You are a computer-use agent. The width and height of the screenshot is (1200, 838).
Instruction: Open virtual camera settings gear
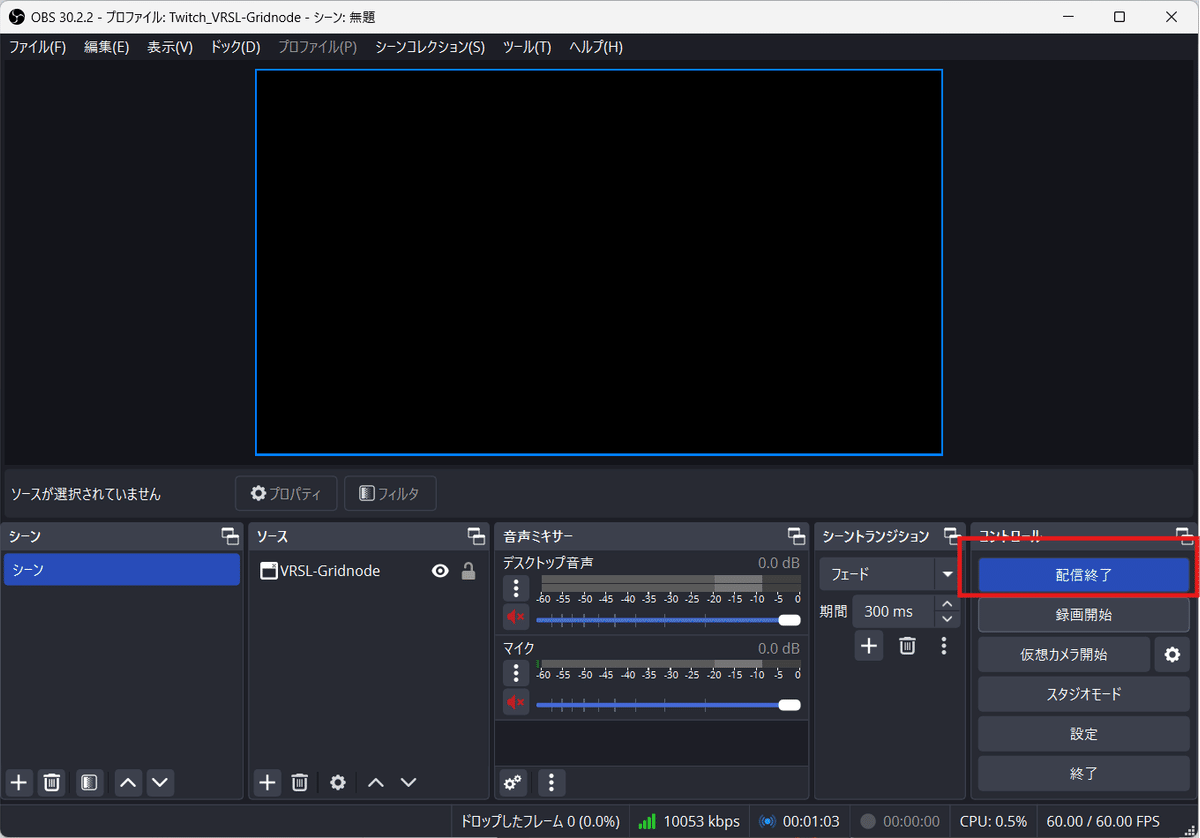tap(1172, 655)
